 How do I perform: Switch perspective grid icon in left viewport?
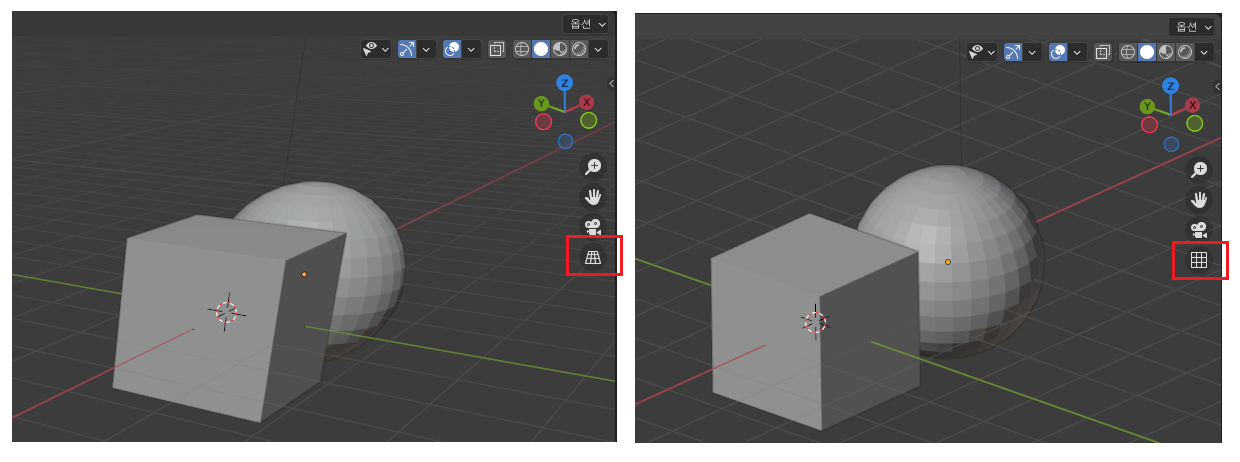pos(593,258)
